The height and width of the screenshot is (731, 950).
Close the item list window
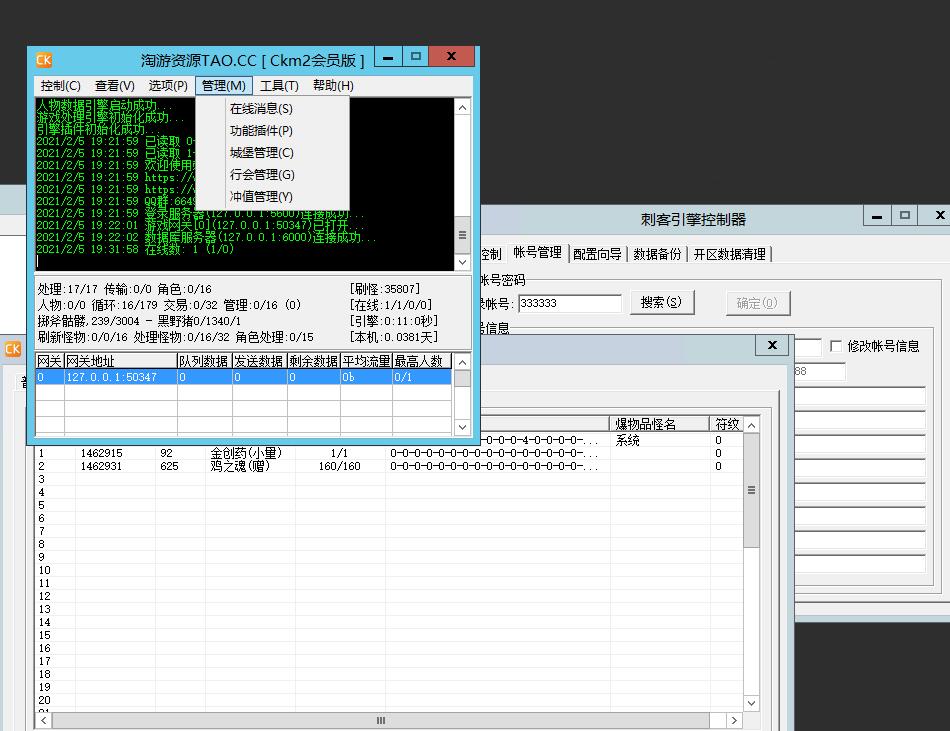[x=771, y=345]
